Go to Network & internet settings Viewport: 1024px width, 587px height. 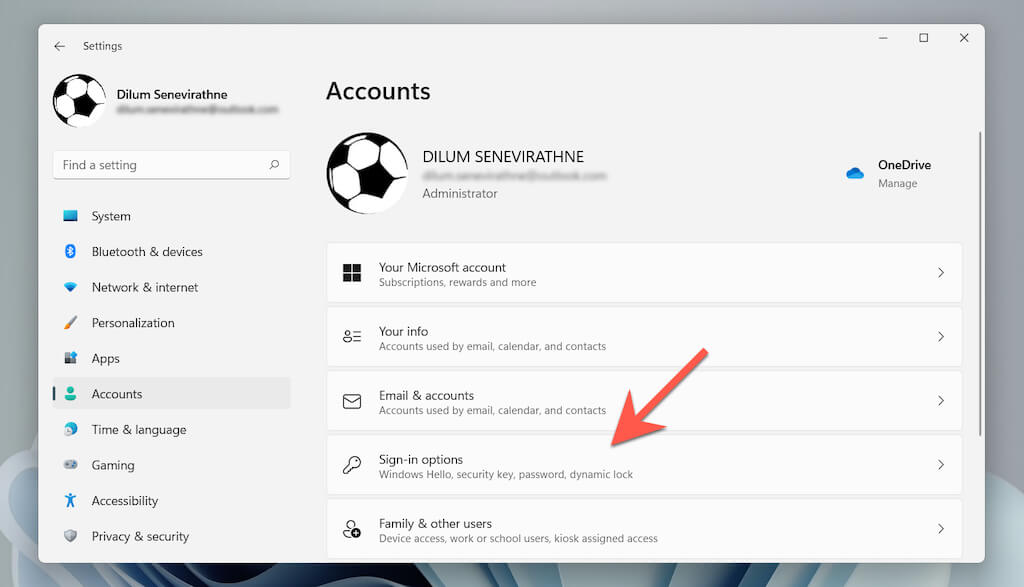(172, 287)
